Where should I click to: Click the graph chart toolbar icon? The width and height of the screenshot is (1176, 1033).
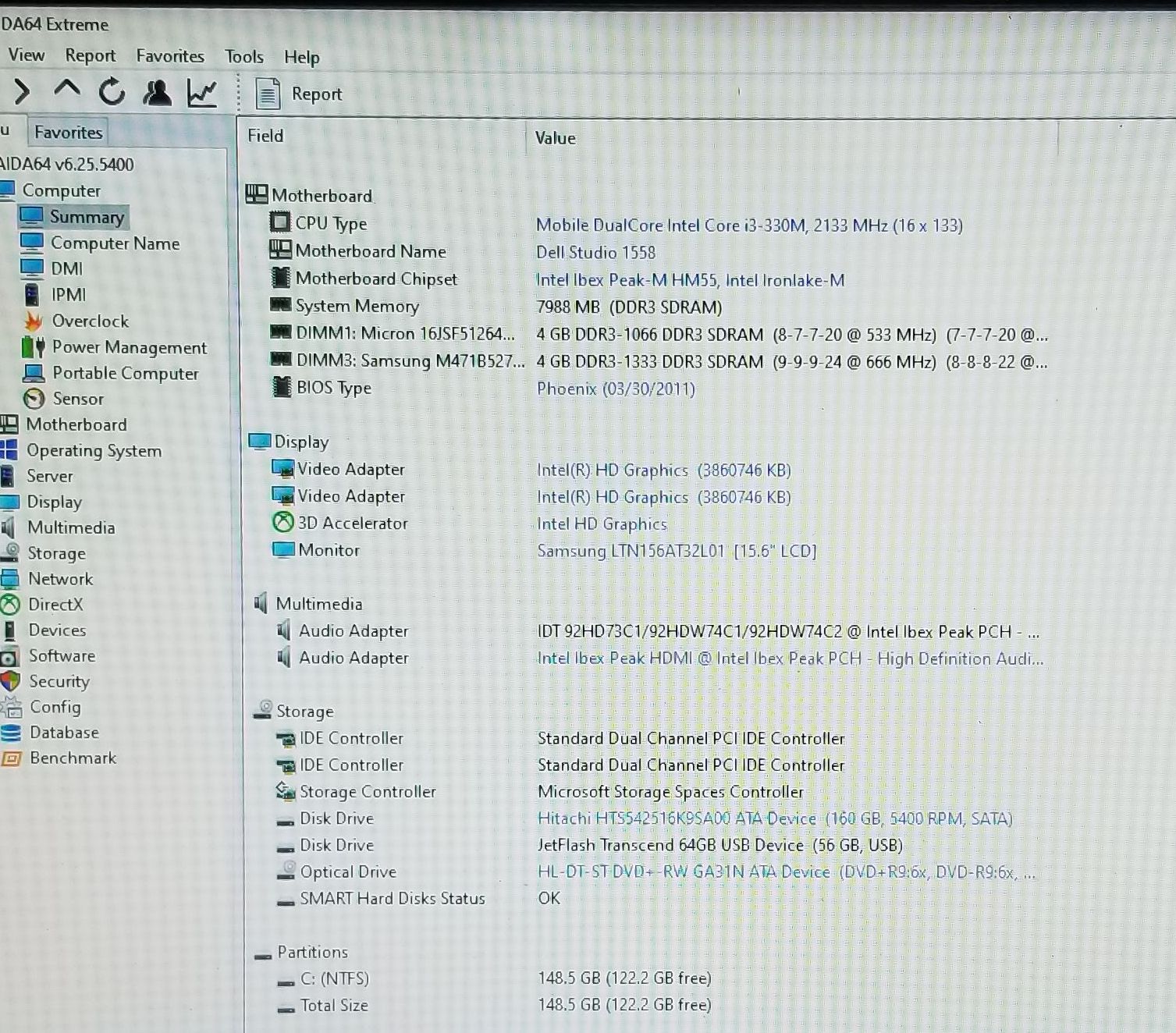pos(202,94)
